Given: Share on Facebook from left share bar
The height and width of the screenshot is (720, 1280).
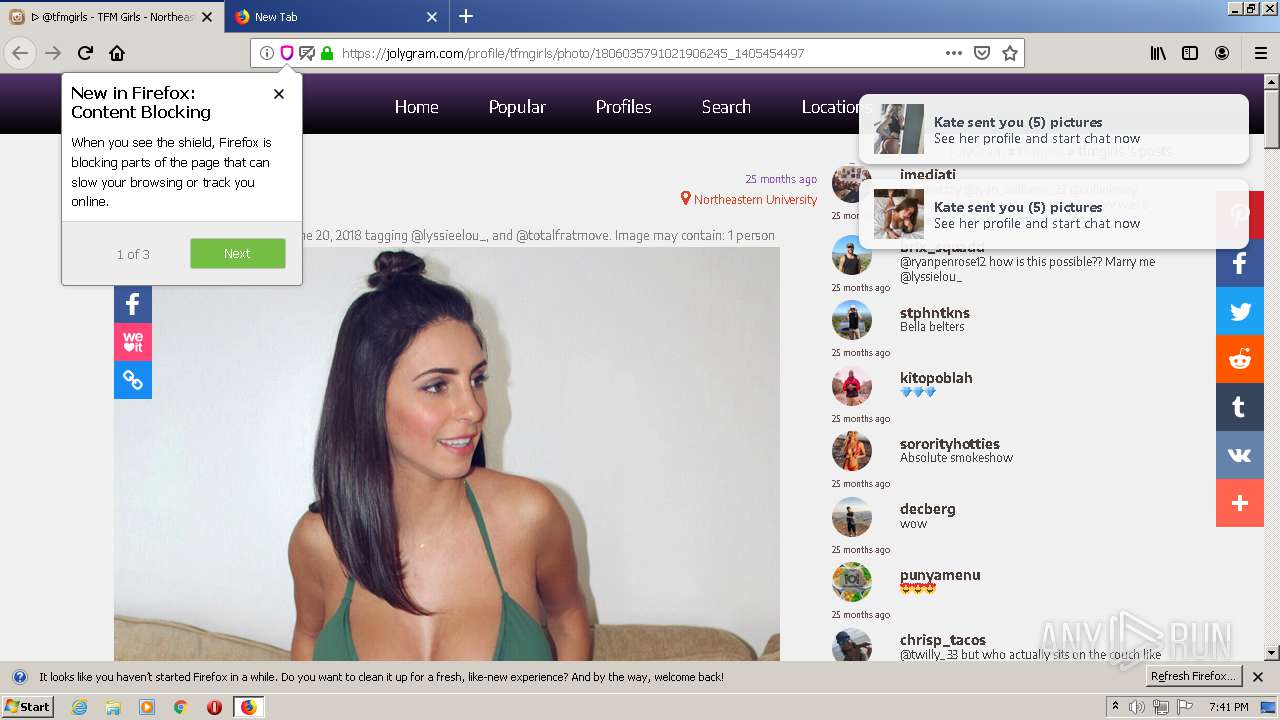Looking at the screenshot, I should coord(133,304).
